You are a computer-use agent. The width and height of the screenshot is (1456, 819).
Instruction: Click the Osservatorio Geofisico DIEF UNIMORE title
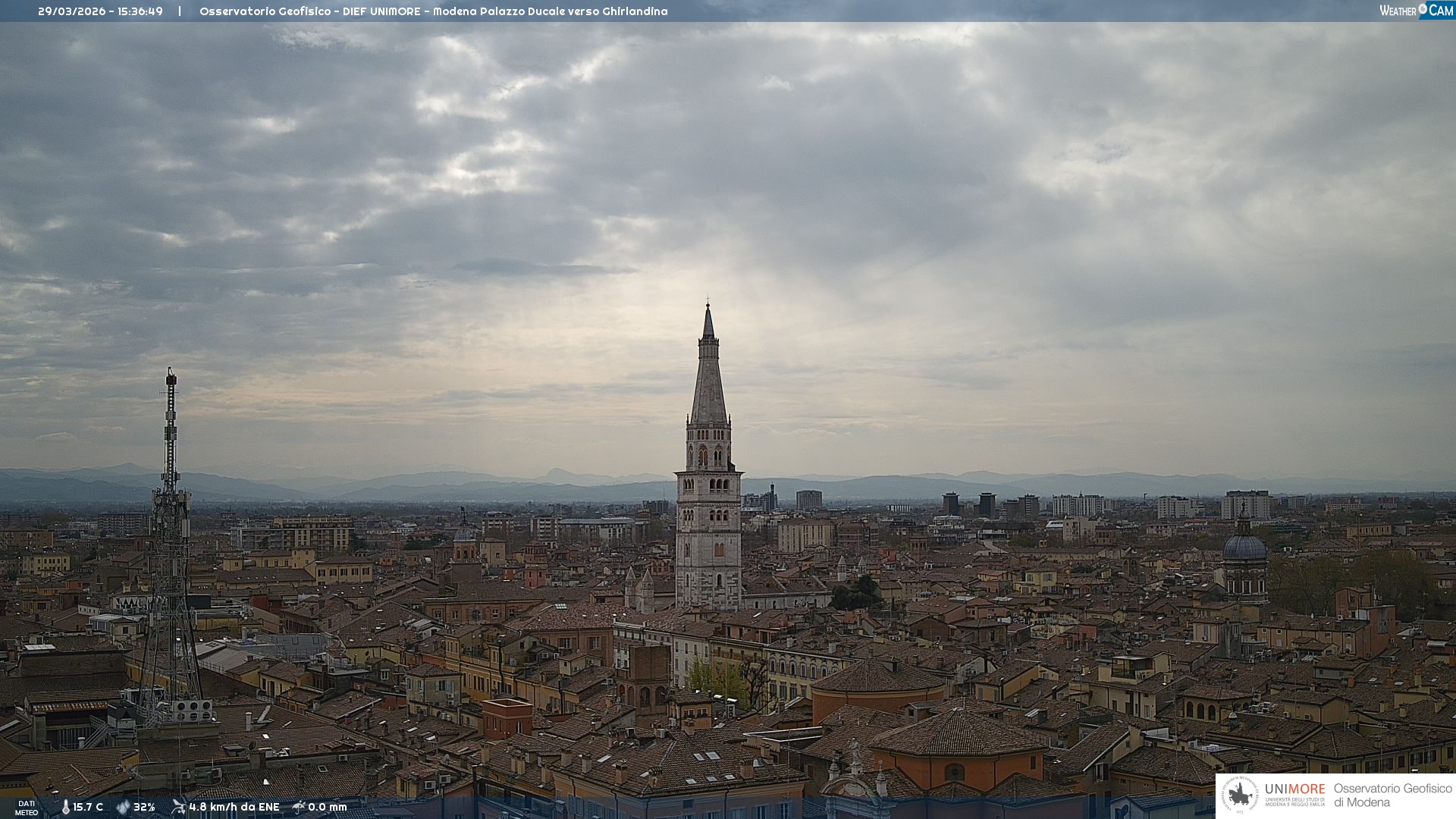pyautogui.click(x=433, y=11)
